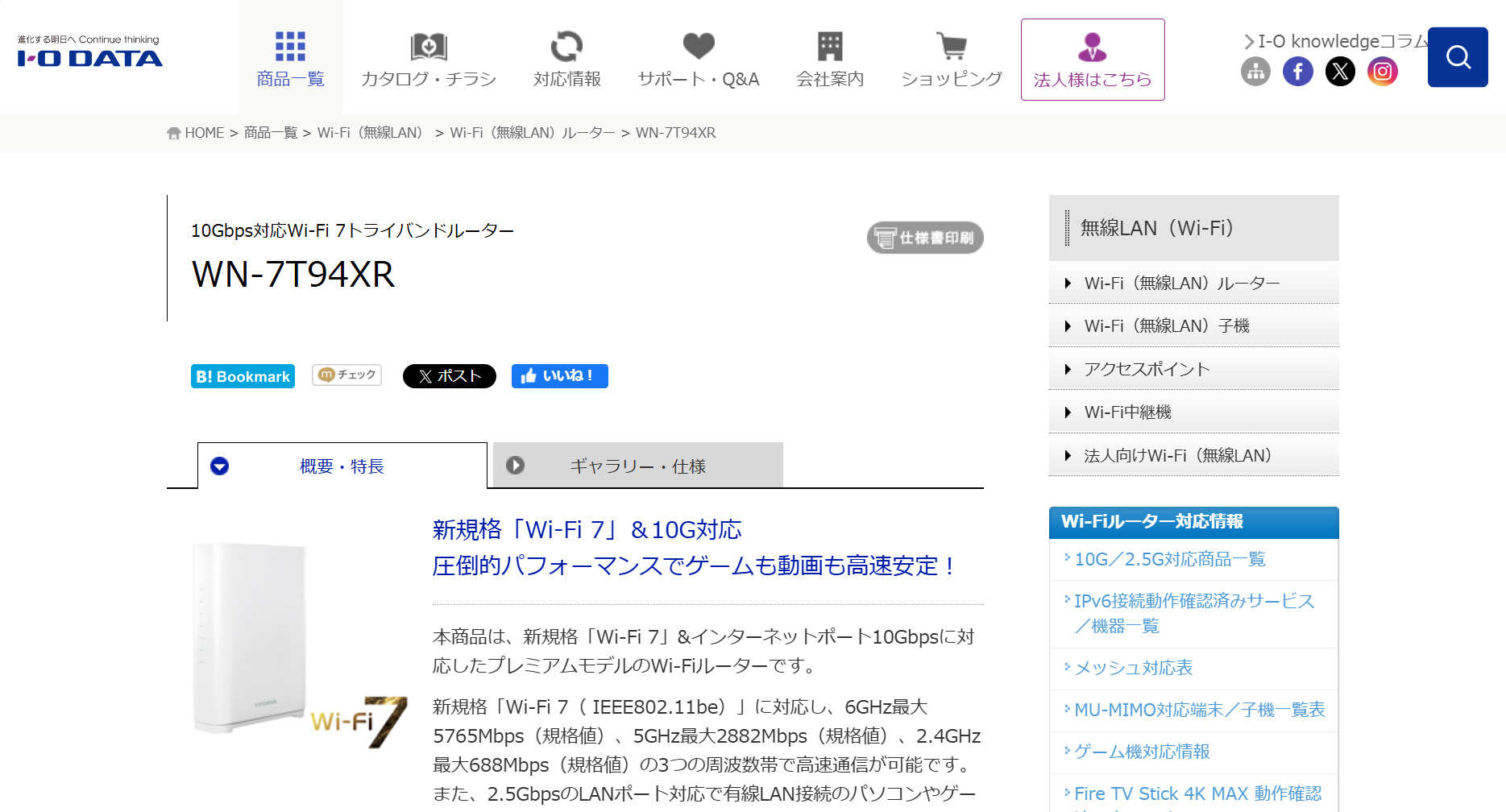Open the Instagram icon
The image size is (1506, 812).
pos(1383,72)
